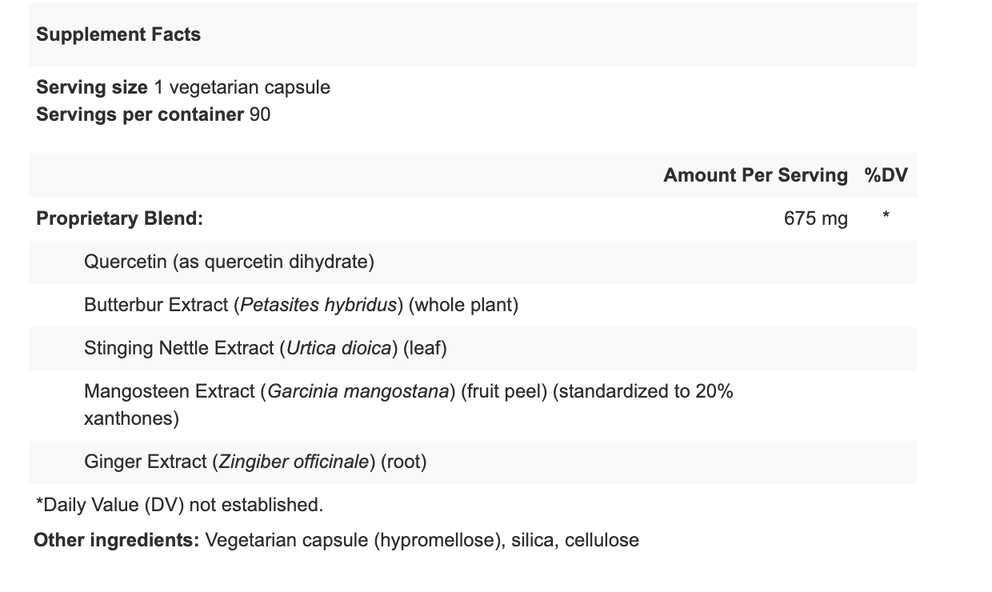Select the Ginger Extract ingredient row

tap(473, 462)
